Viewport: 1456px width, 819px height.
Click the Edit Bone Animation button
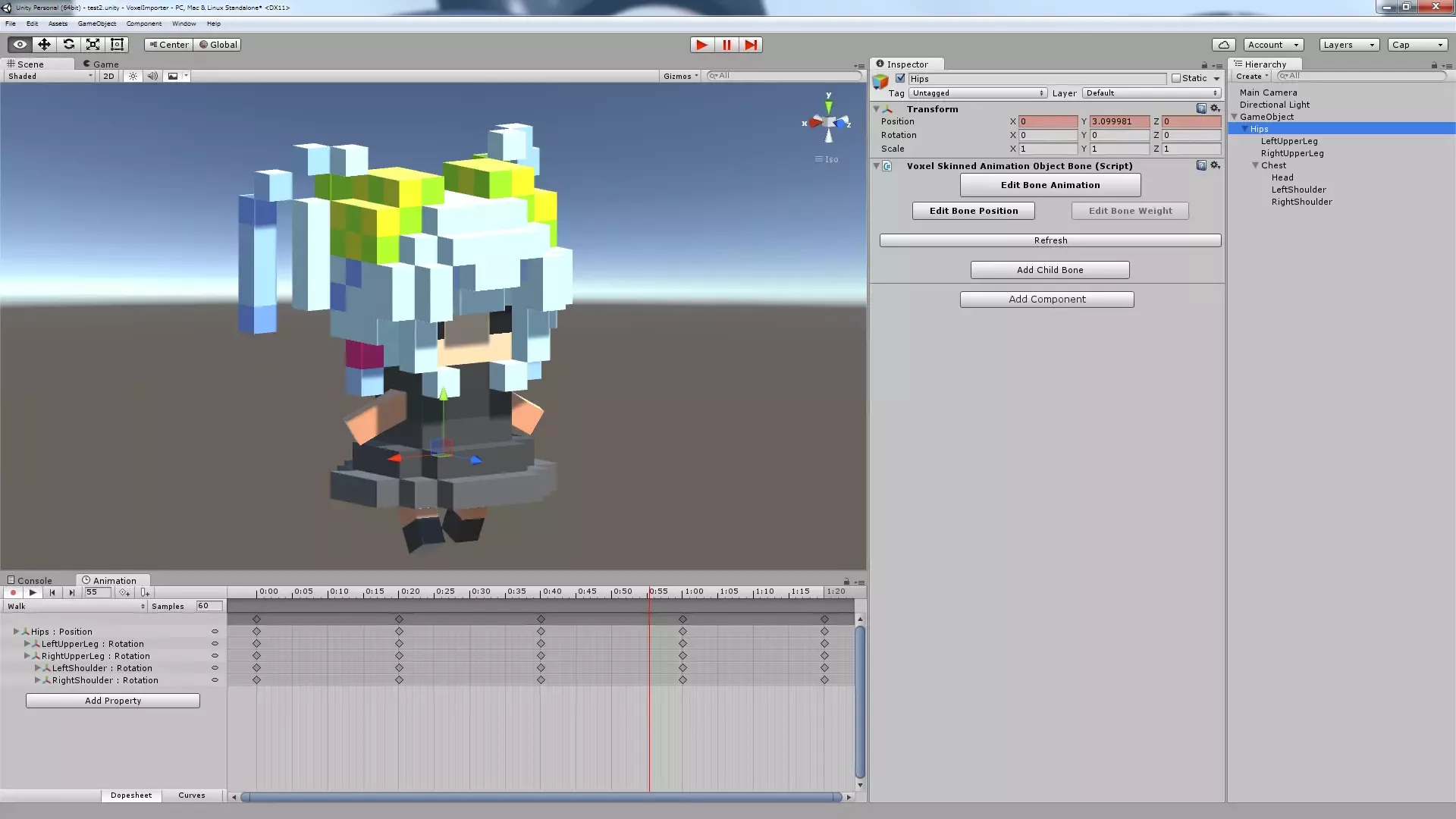pyautogui.click(x=1050, y=185)
